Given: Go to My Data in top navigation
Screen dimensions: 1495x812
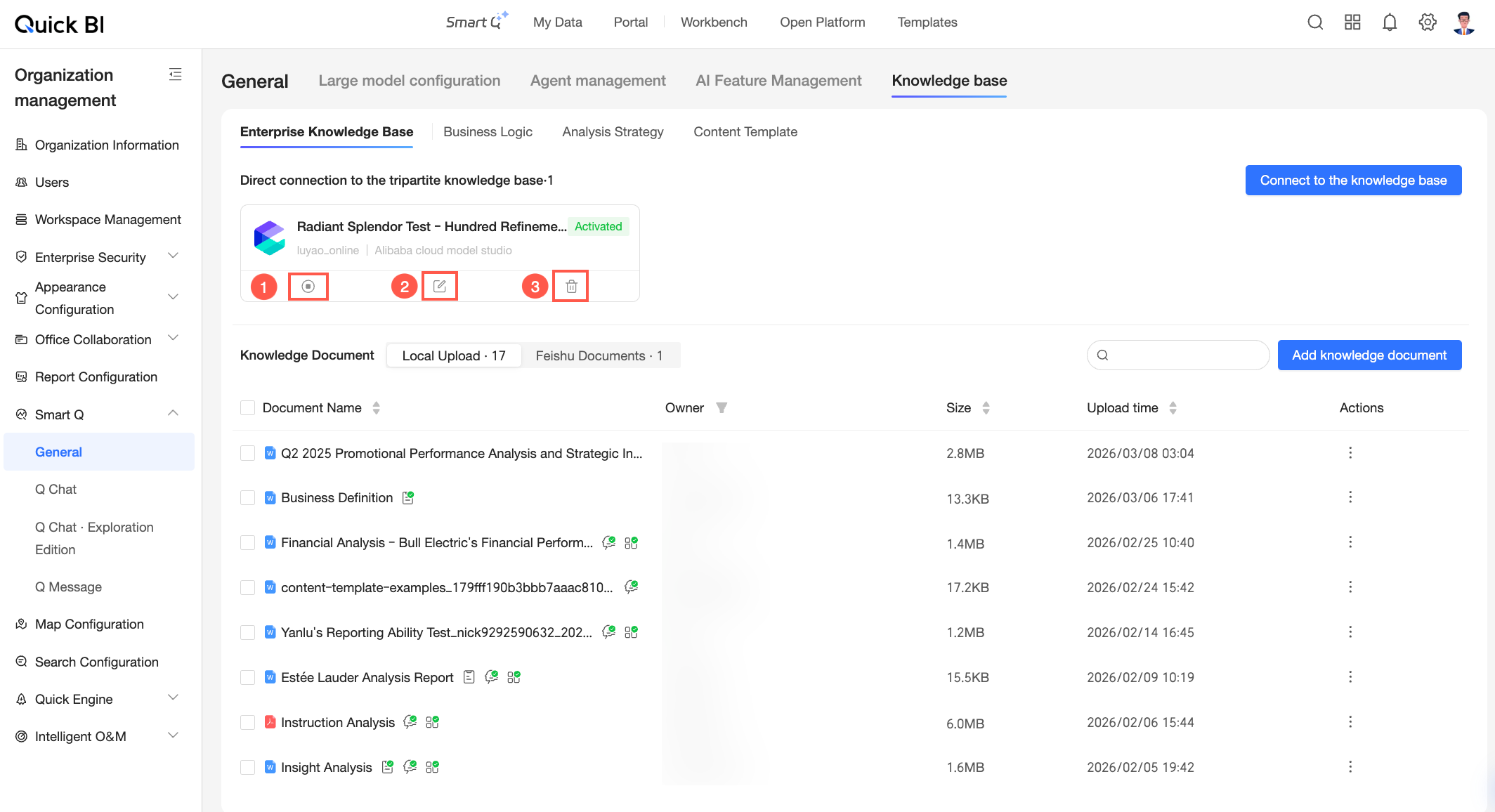Looking at the screenshot, I should tap(558, 22).
